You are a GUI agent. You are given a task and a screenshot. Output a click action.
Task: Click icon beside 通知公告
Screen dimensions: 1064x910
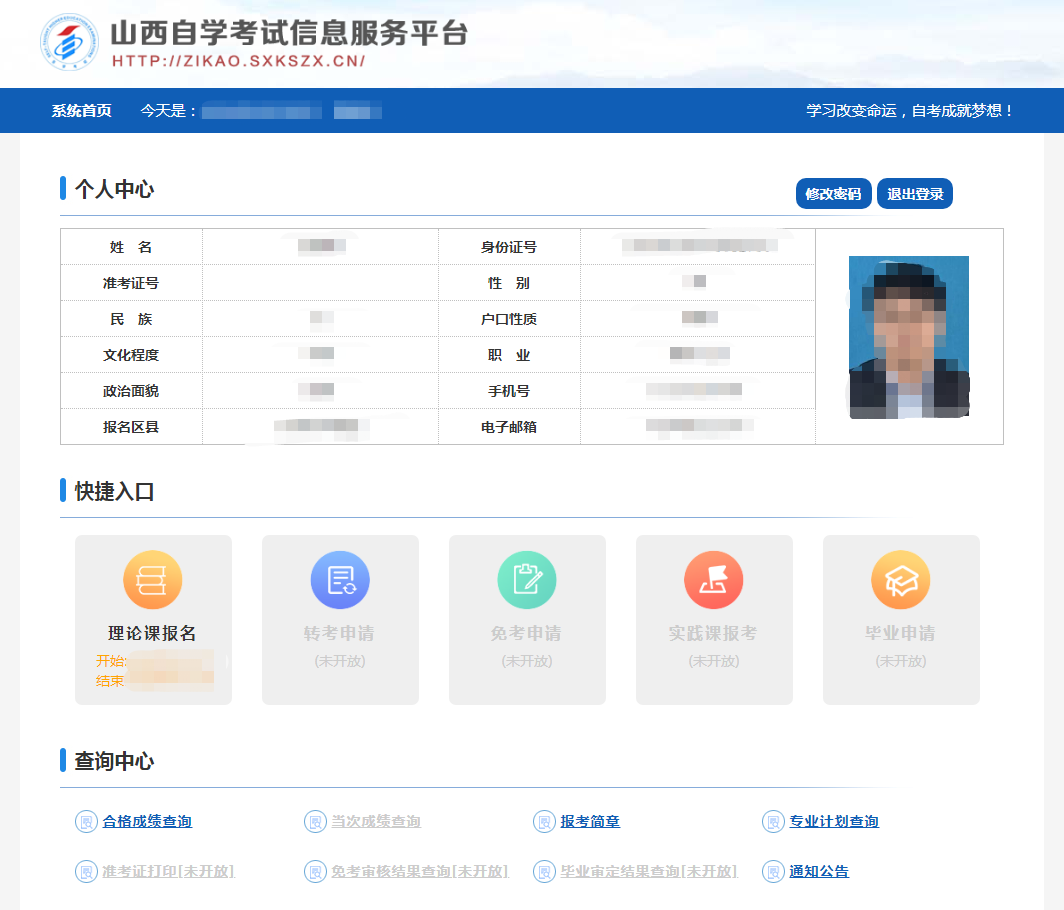coord(773,872)
